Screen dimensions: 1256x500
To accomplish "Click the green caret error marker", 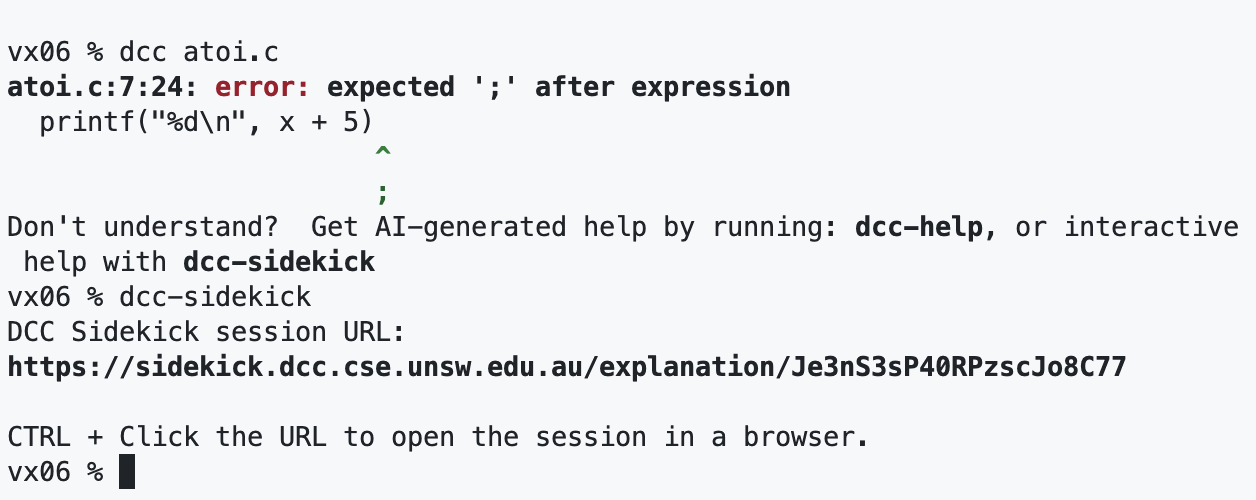I will tap(381, 153).
